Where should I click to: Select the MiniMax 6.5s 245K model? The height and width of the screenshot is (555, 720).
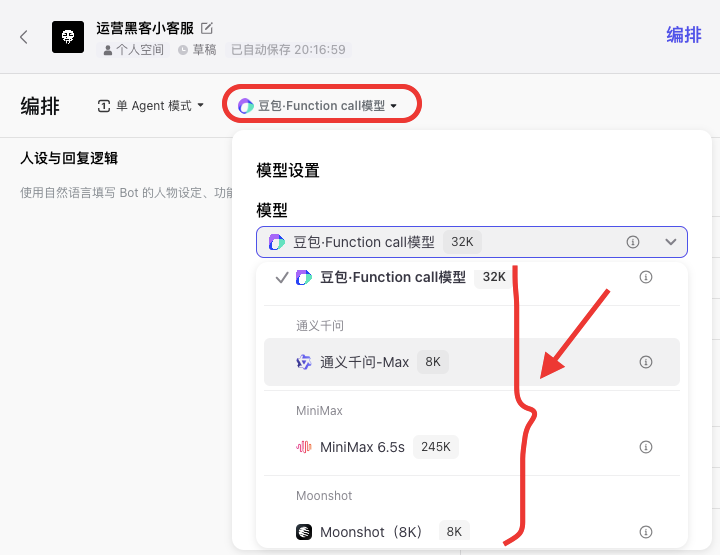coord(472,447)
